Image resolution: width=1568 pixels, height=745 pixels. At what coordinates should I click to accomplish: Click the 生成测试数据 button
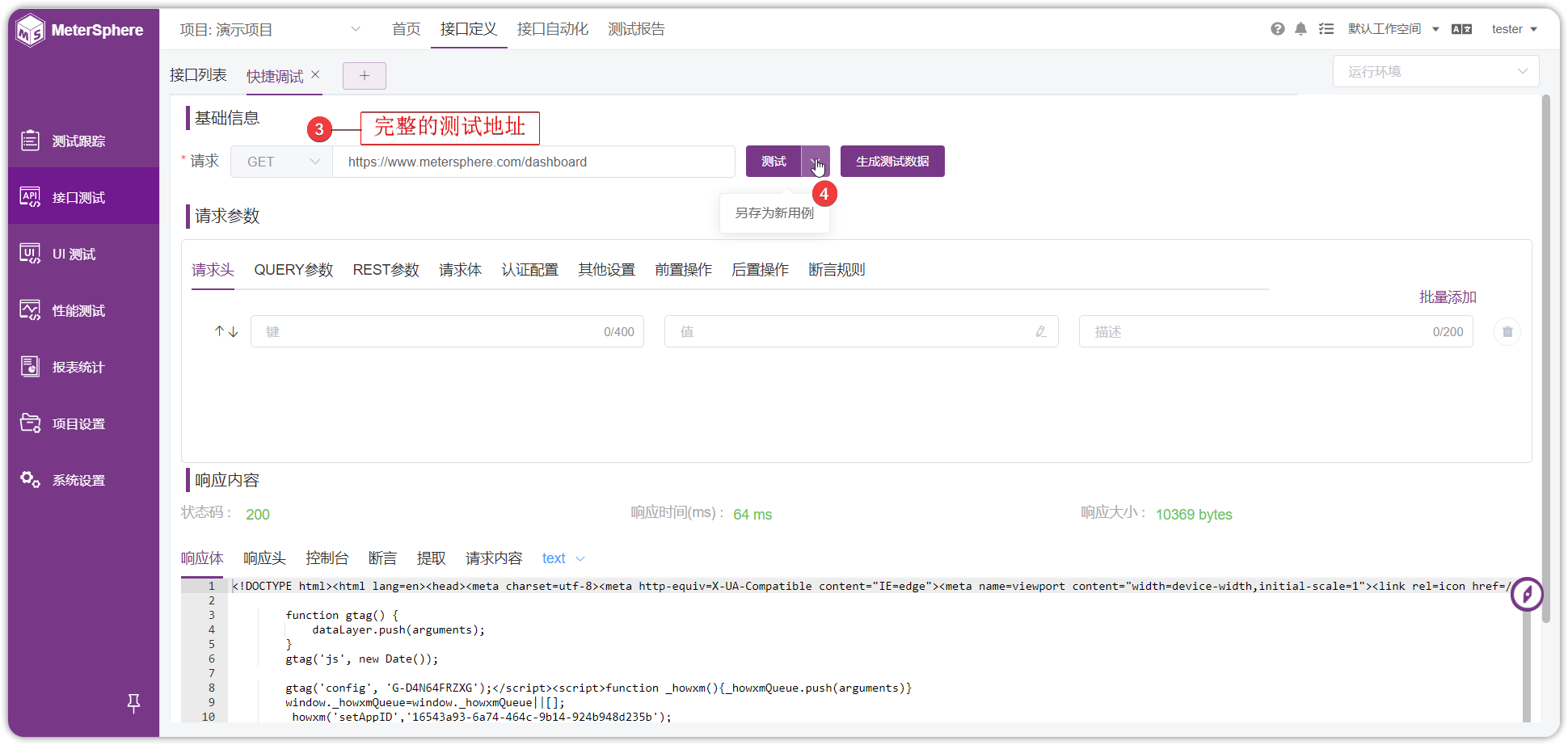892,161
